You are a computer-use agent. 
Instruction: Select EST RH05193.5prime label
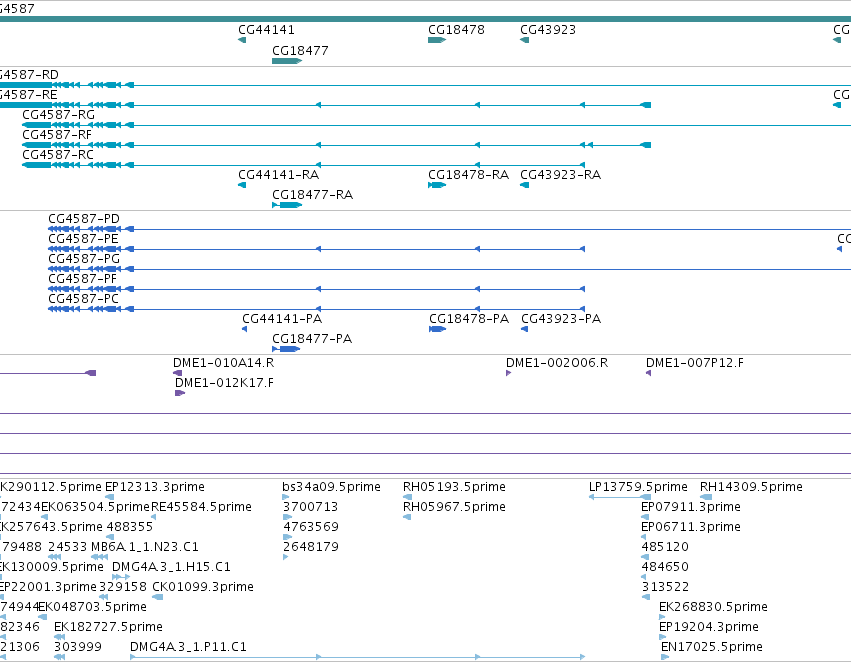pyautogui.click(x=454, y=487)
